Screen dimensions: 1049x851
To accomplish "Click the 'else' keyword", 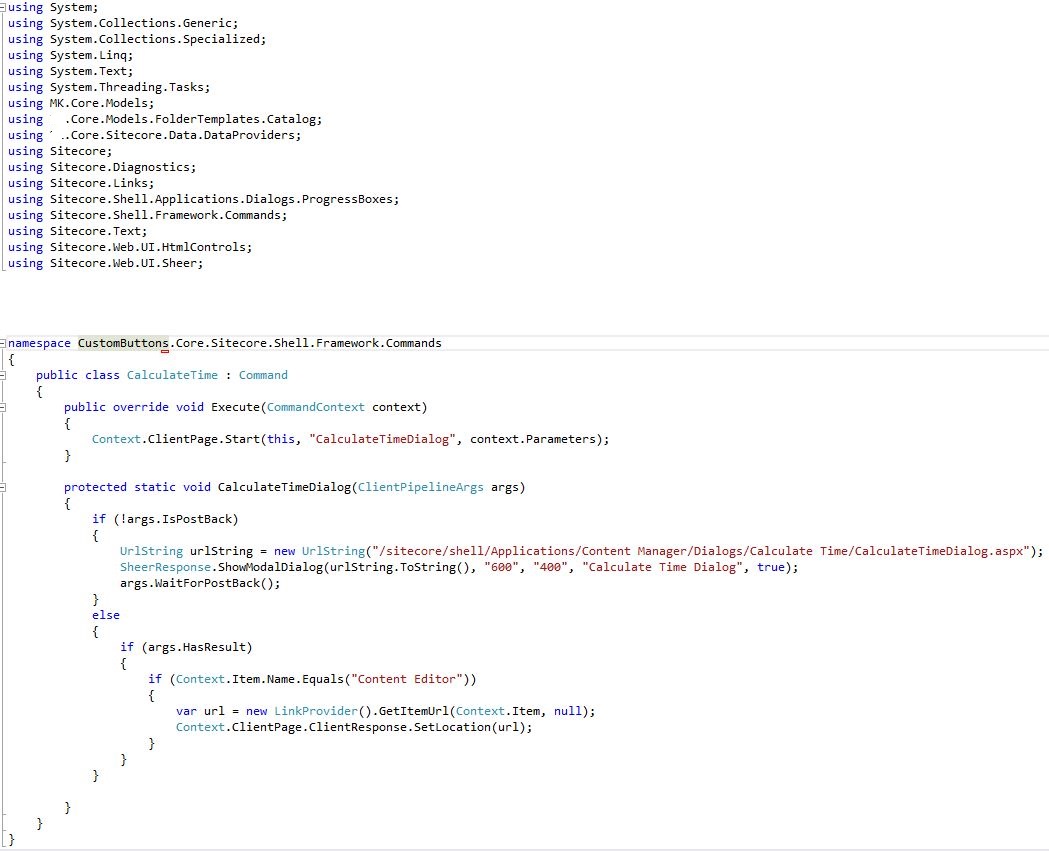I will pos(106,616).
